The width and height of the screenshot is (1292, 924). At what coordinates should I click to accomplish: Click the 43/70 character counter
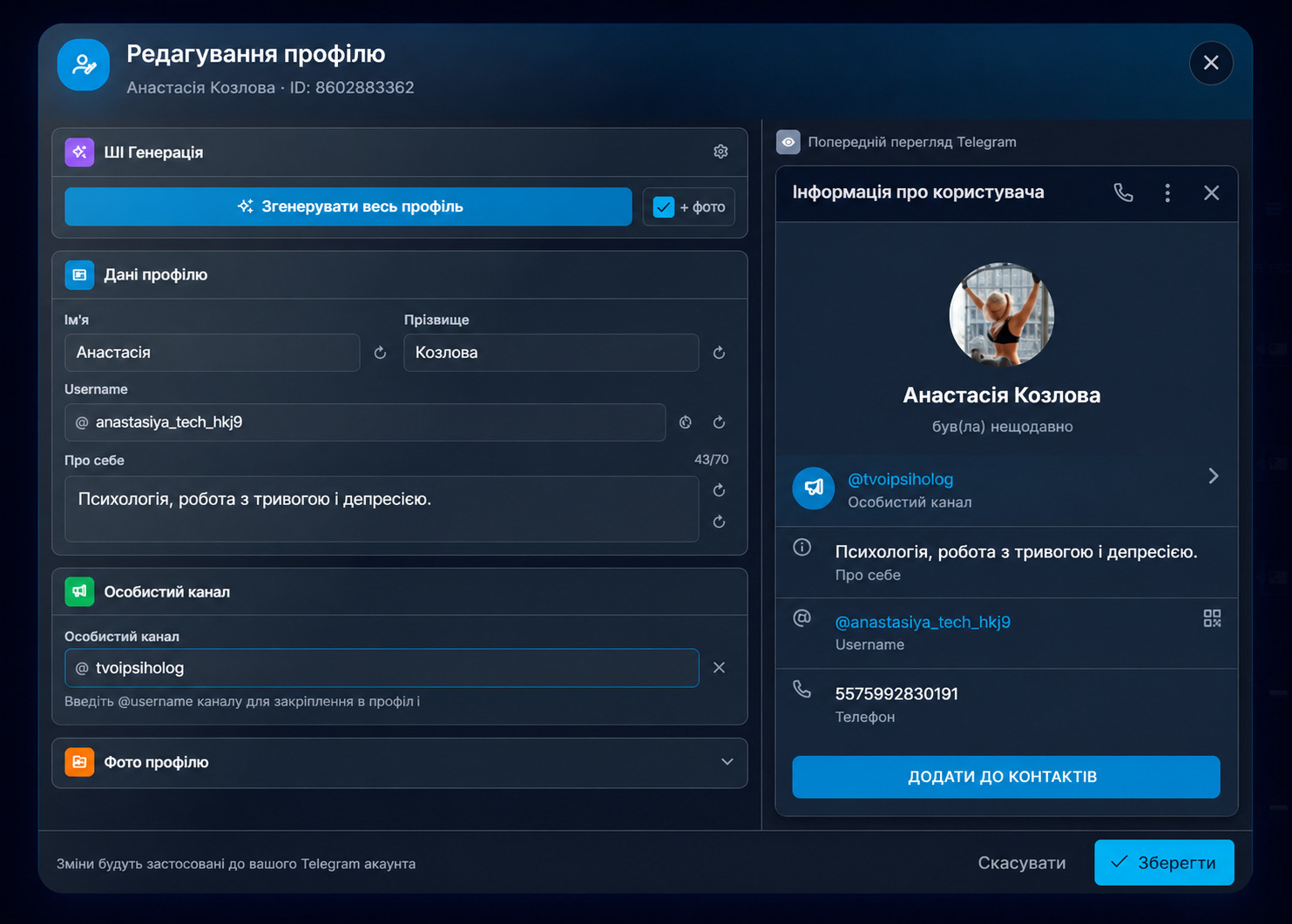711,460
